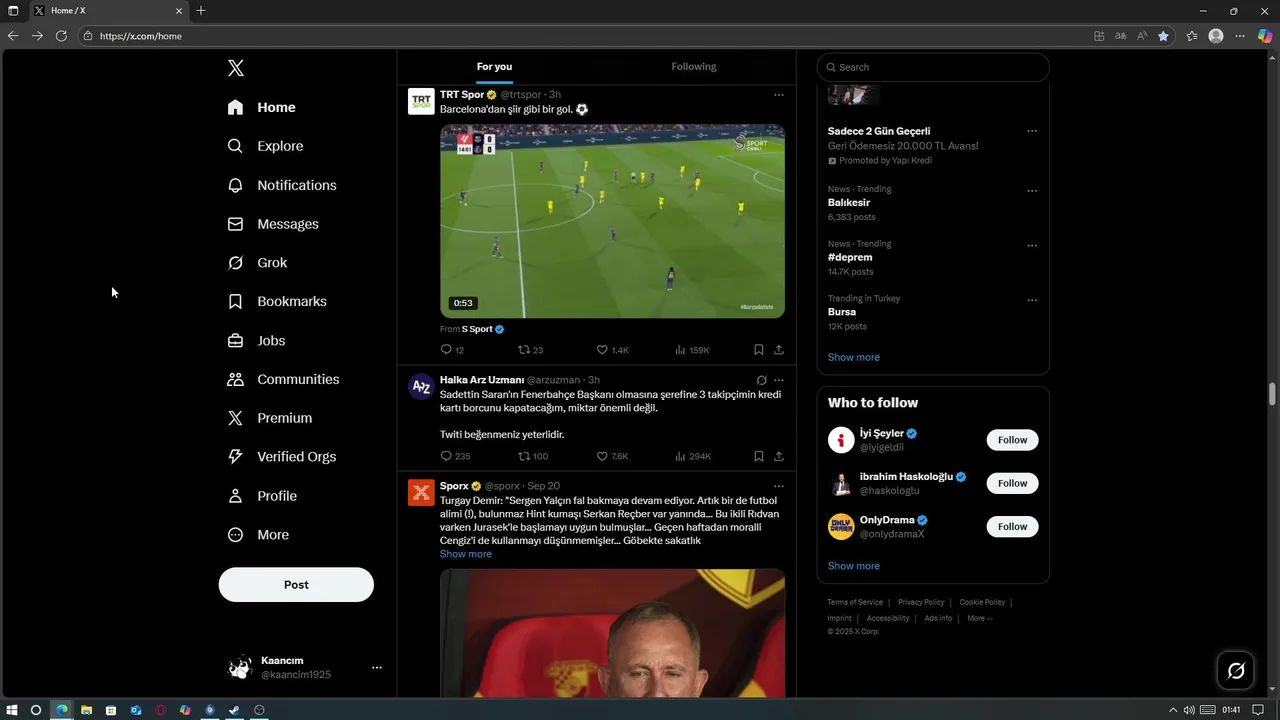Repost the TRT Spor post
The image size is (1280, 720).
(x=531, y=350)
